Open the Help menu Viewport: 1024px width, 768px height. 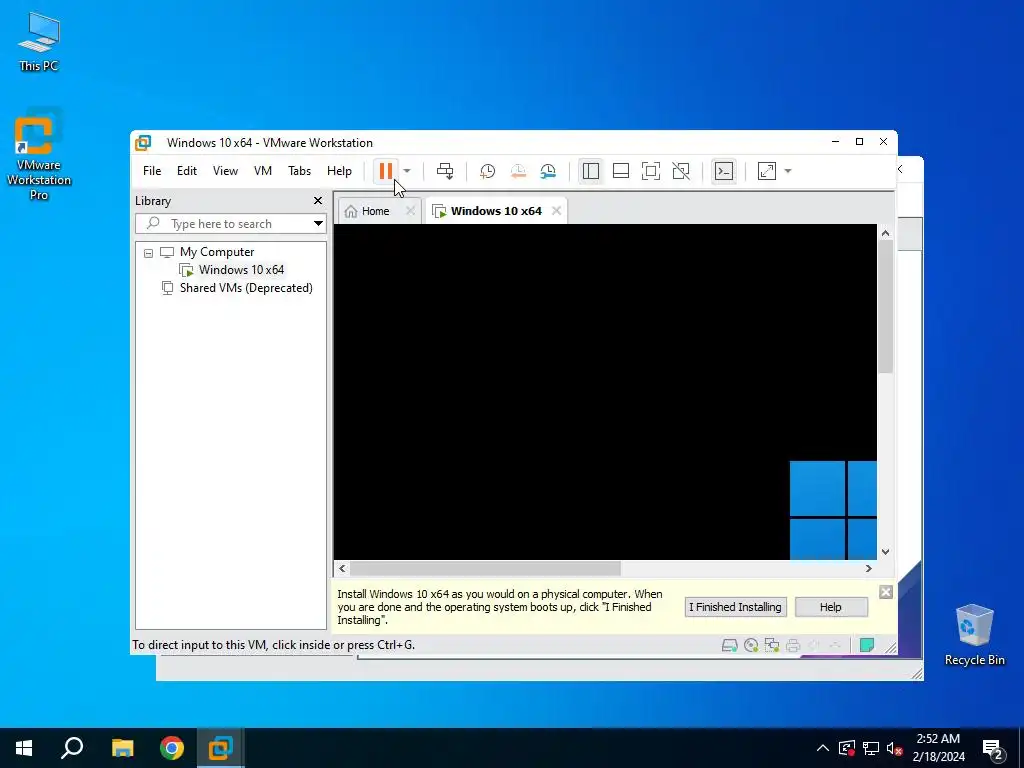(340, 171)
